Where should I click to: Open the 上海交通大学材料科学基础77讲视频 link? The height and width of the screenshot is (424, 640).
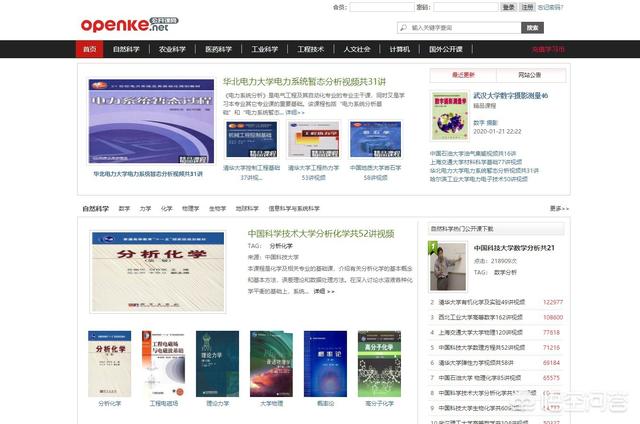(x=476, y=162)
